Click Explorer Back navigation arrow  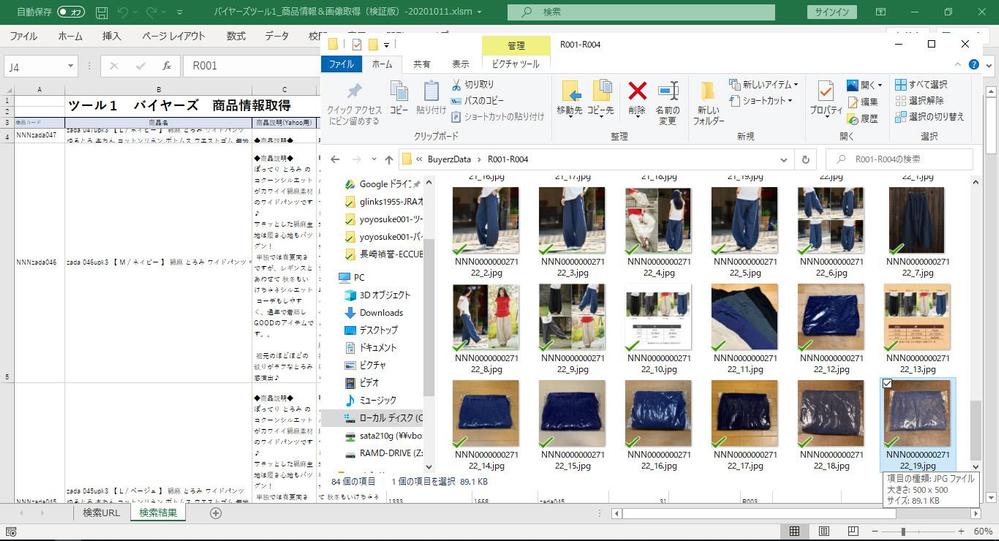coord(335,159)
